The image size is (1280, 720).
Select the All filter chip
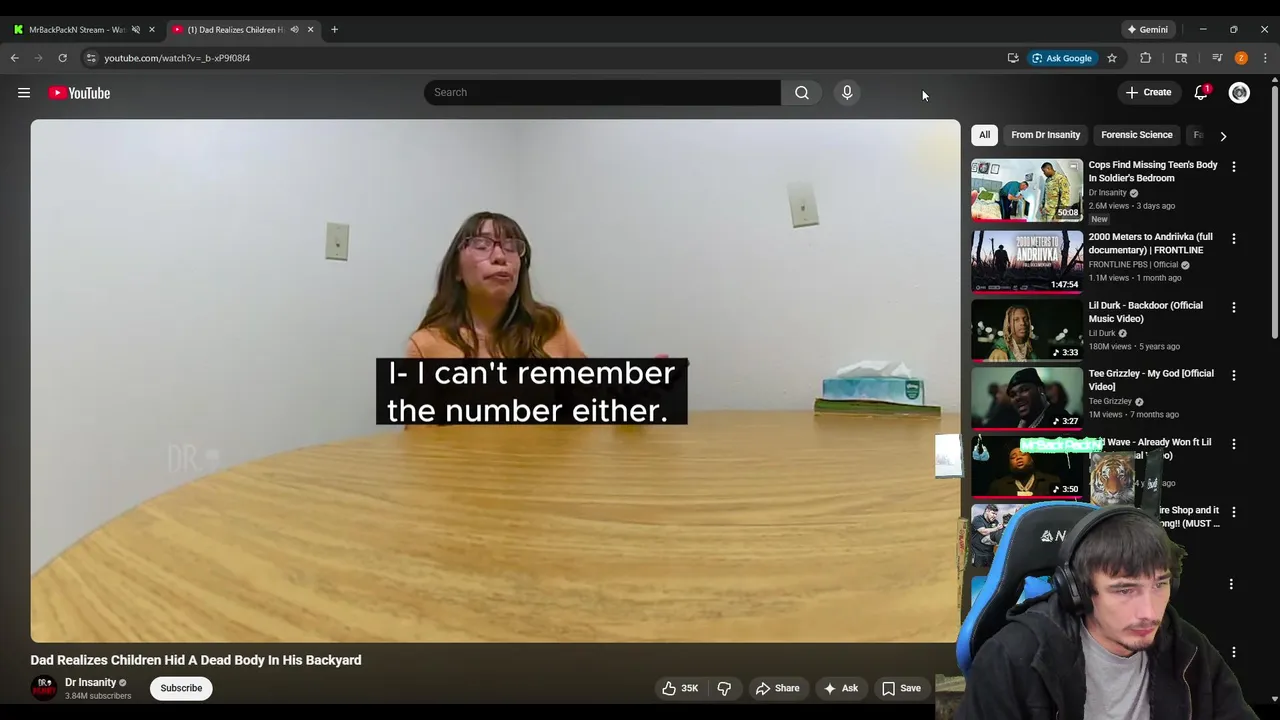[x=984, y=135]
